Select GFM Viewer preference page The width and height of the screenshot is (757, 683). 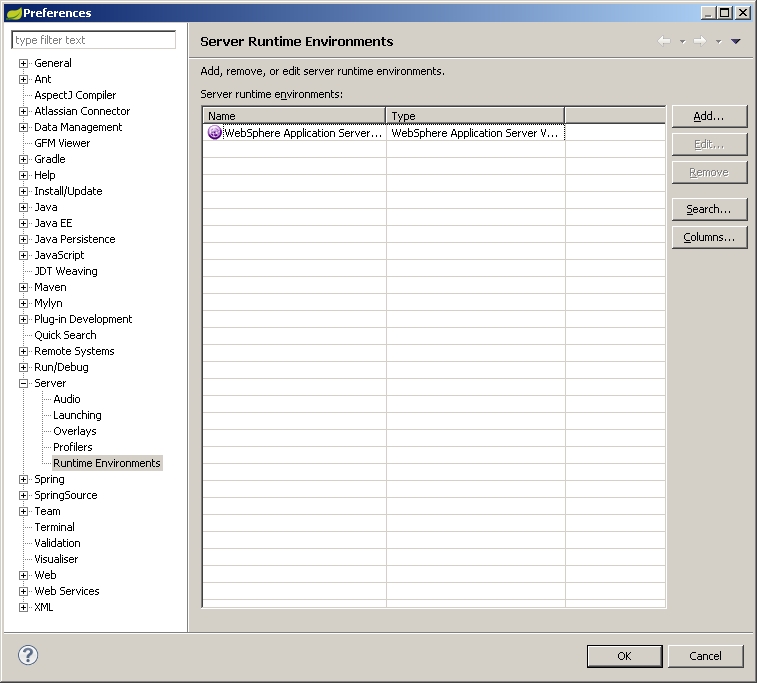click(62, 143)
